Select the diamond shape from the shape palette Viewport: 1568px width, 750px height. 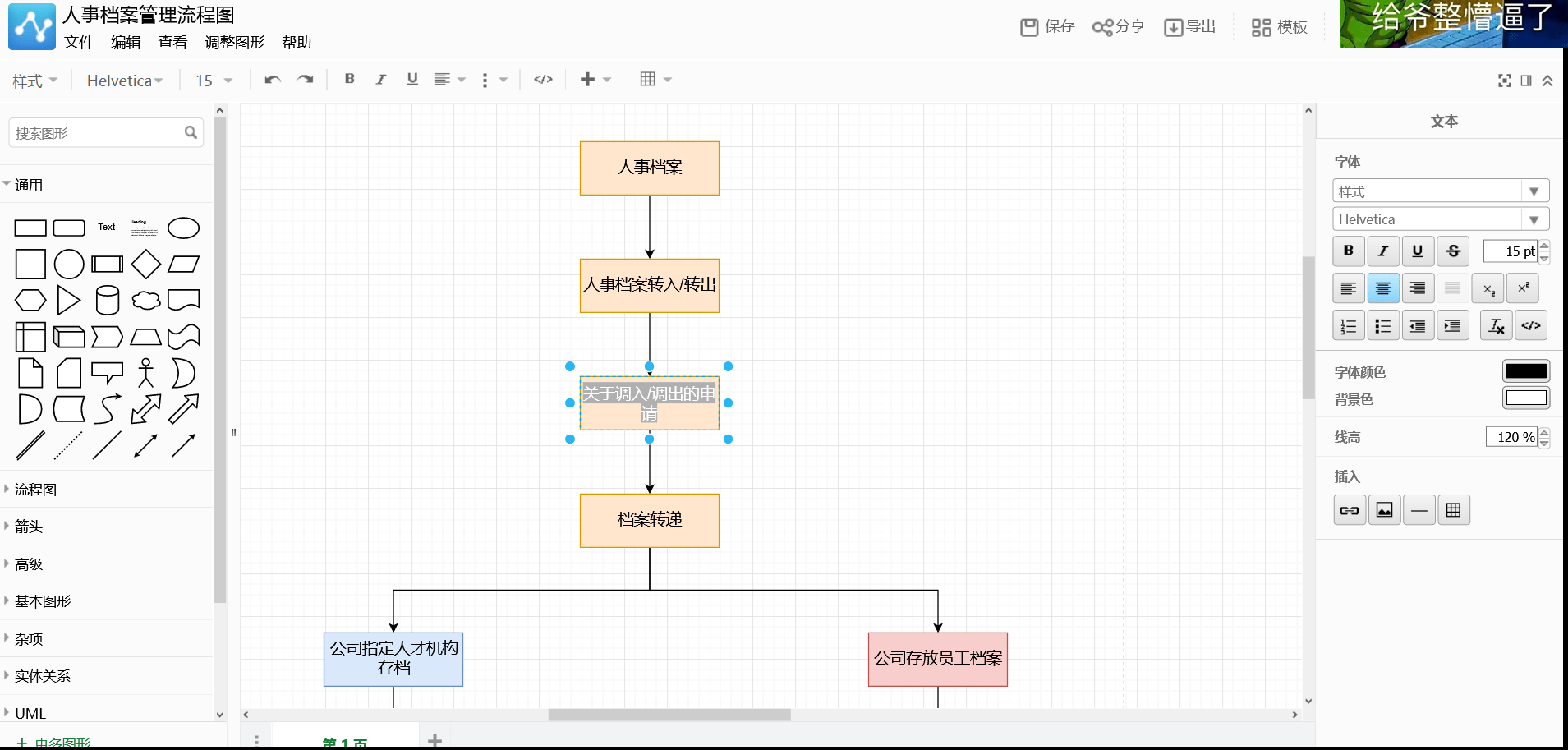145,265
